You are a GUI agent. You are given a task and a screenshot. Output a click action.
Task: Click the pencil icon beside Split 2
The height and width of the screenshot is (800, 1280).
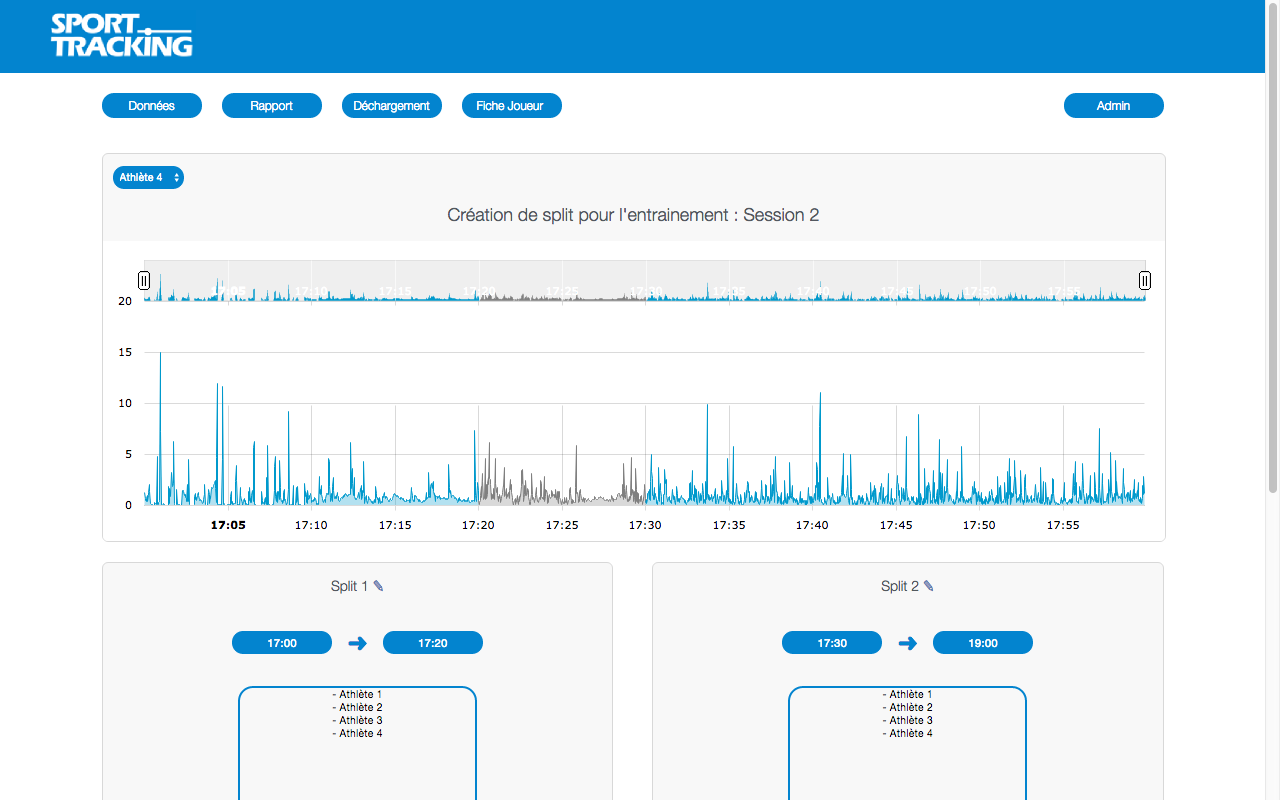pyautogui.click(x=929, y=586)
